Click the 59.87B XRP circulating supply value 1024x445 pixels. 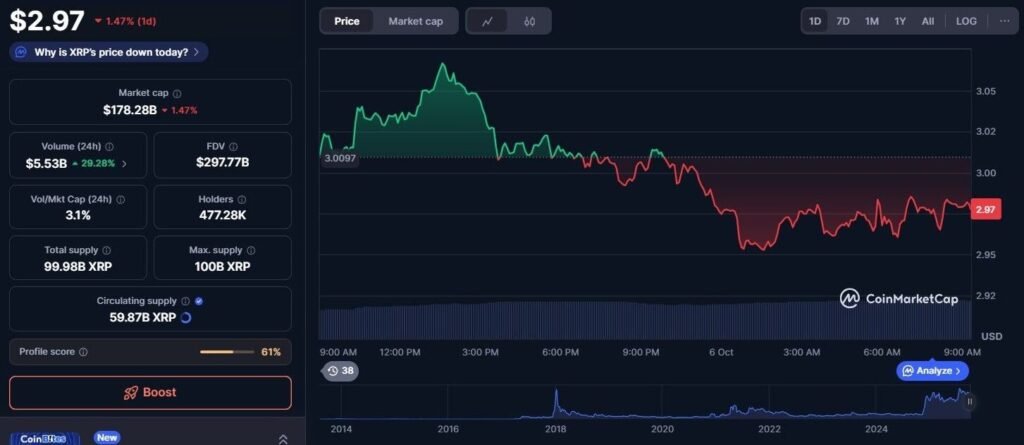tap(142, 318)
